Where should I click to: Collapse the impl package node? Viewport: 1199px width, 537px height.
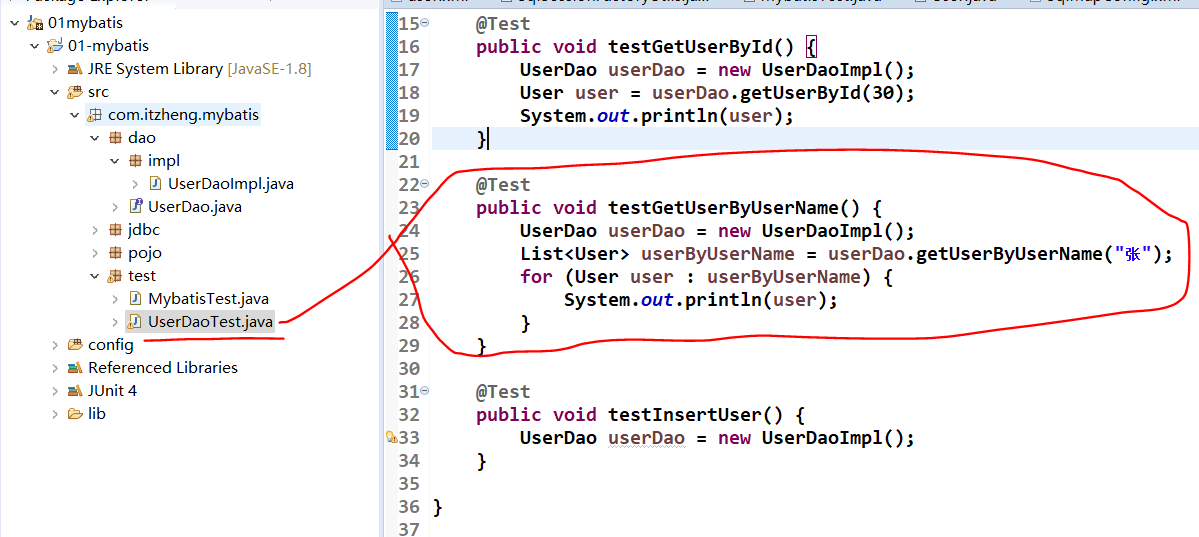115,161
